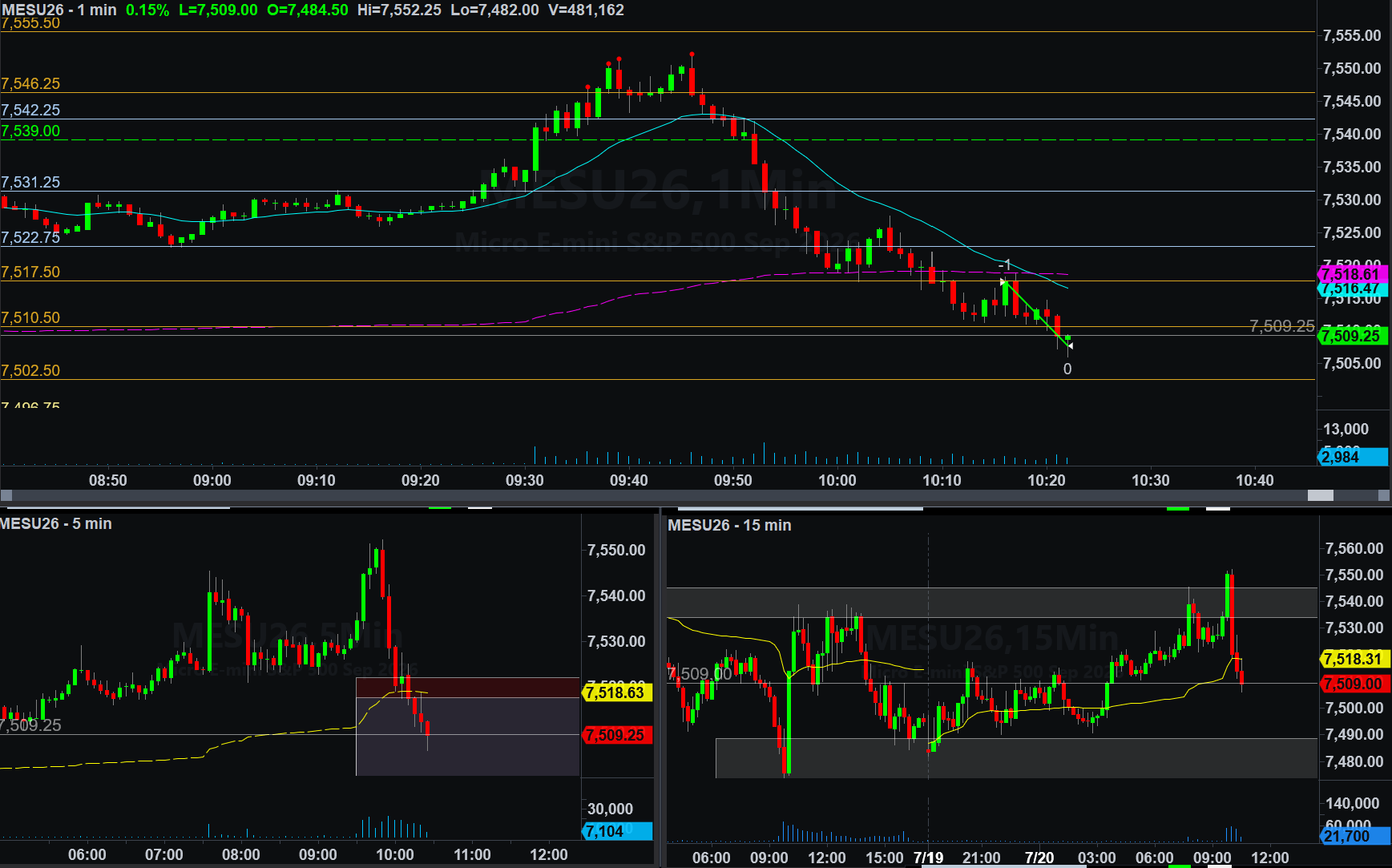
Task: Click the 7,535.00 price axis label
Action: click(x=1352, y=167)
